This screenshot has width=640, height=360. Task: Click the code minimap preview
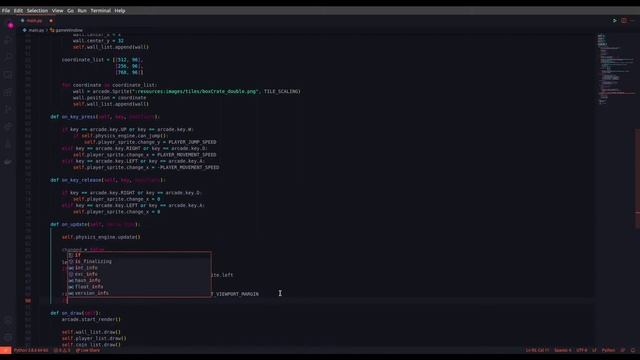616,69
